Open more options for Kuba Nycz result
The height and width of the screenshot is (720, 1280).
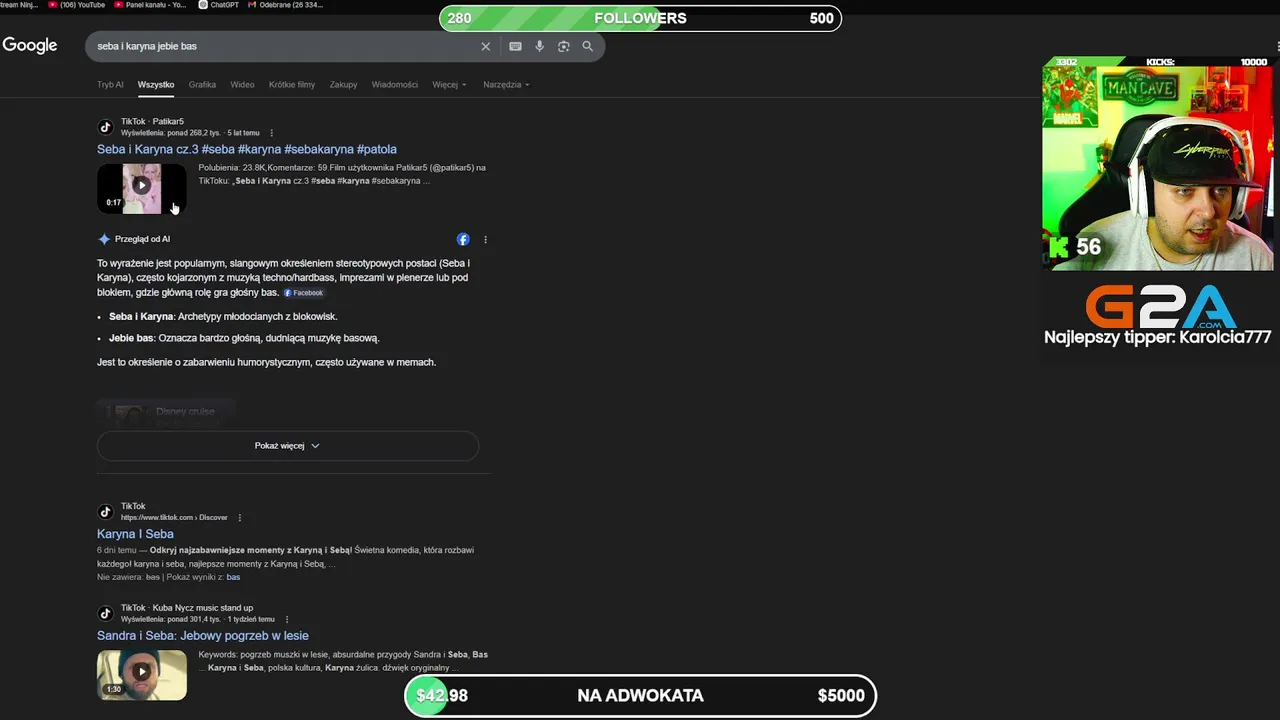tap(287, 619)
